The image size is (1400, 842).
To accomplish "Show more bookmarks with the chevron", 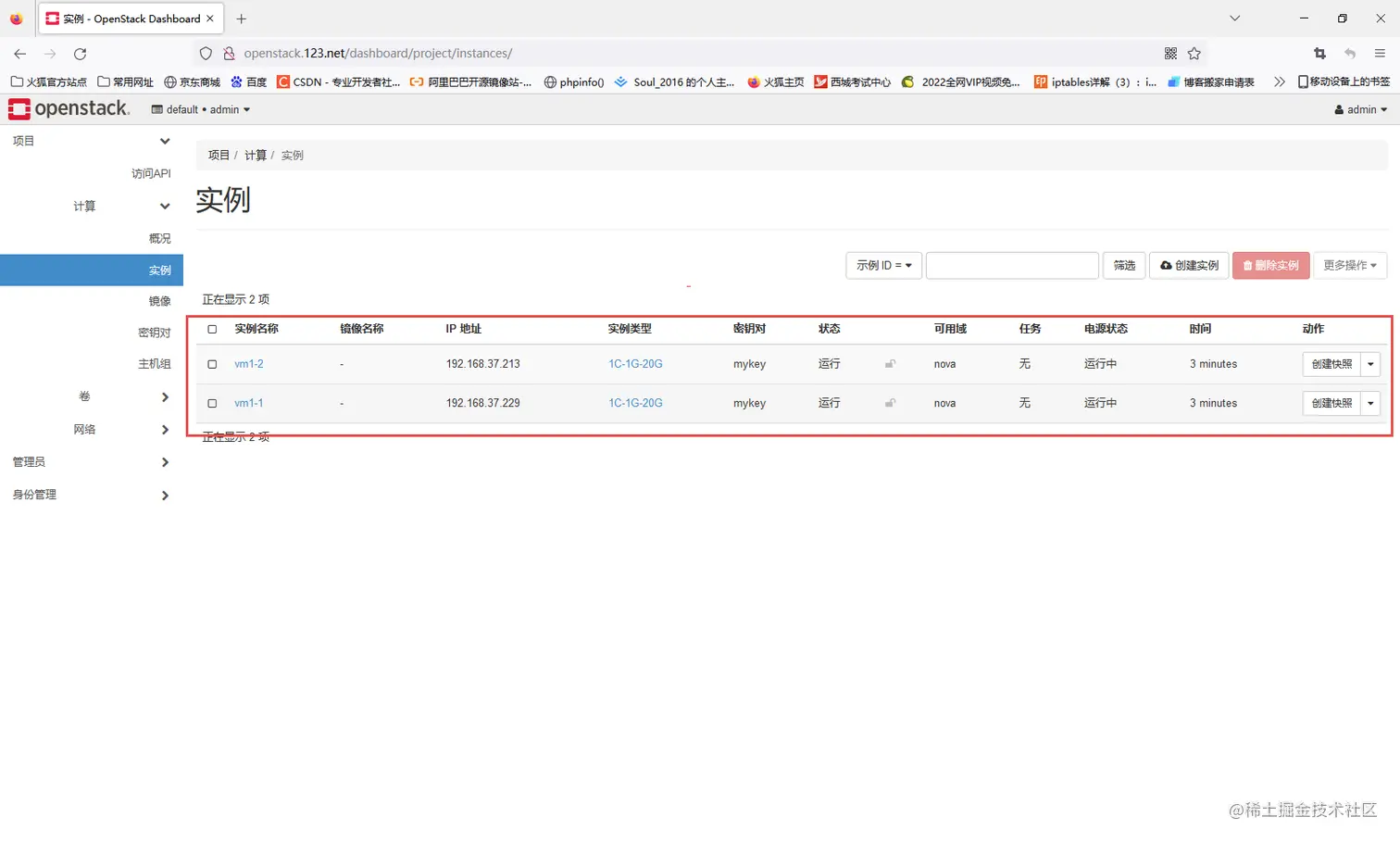I will coord(1280,82).
